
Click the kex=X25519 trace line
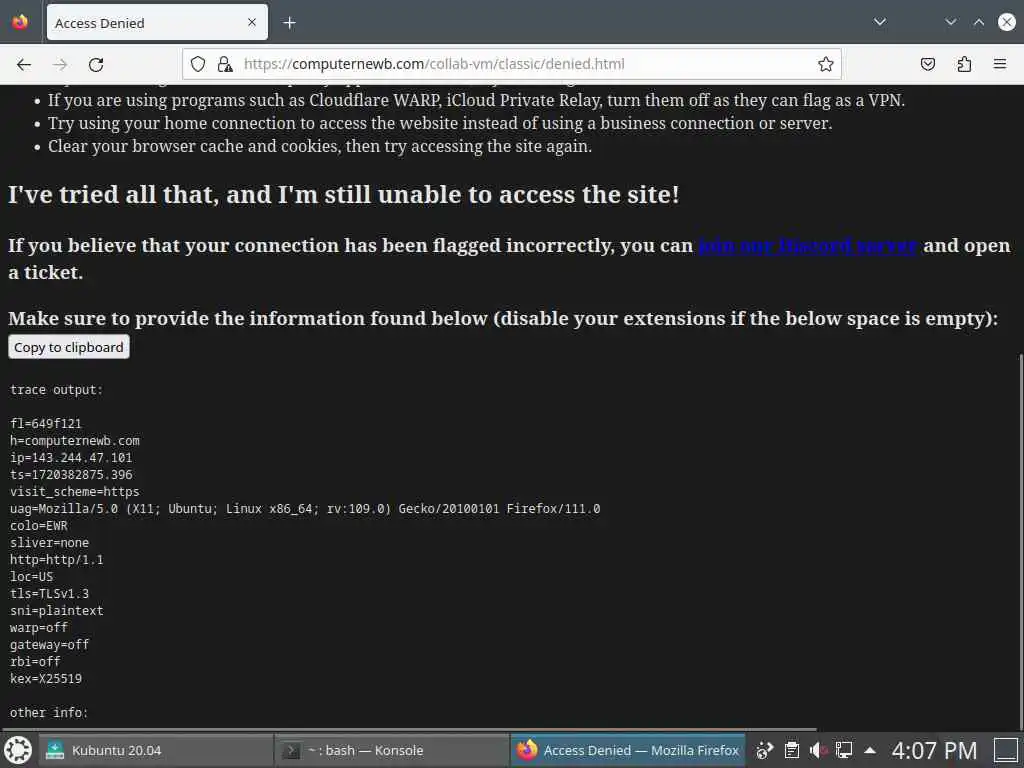pos(46,679)
